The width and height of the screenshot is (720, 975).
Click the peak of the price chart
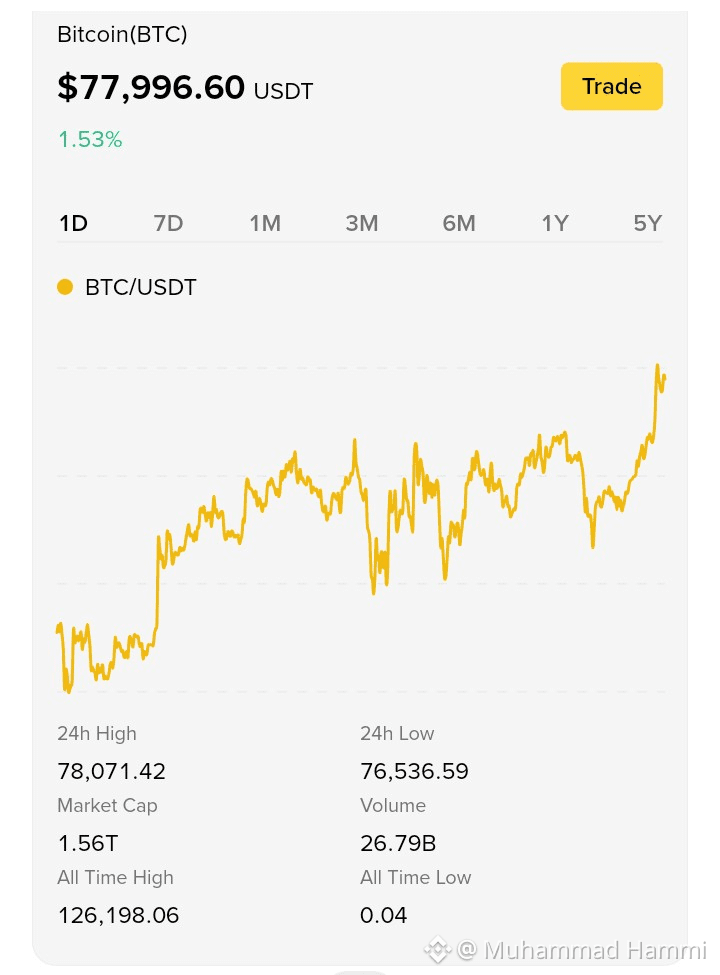pos(658,367)
